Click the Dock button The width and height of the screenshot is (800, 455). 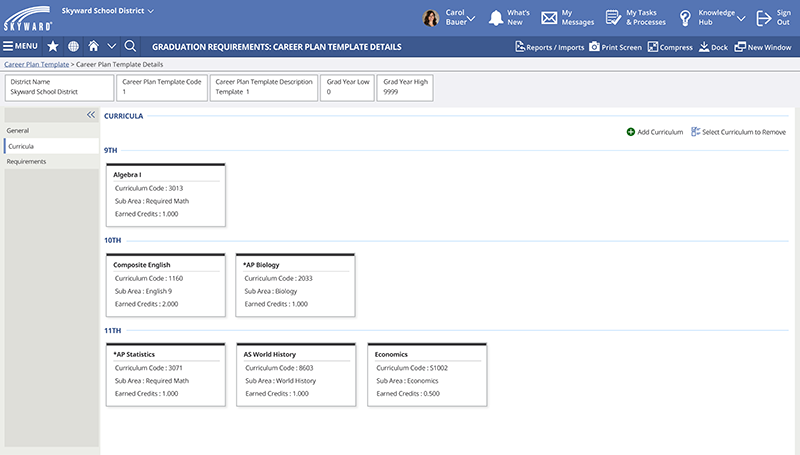(713, 47)
